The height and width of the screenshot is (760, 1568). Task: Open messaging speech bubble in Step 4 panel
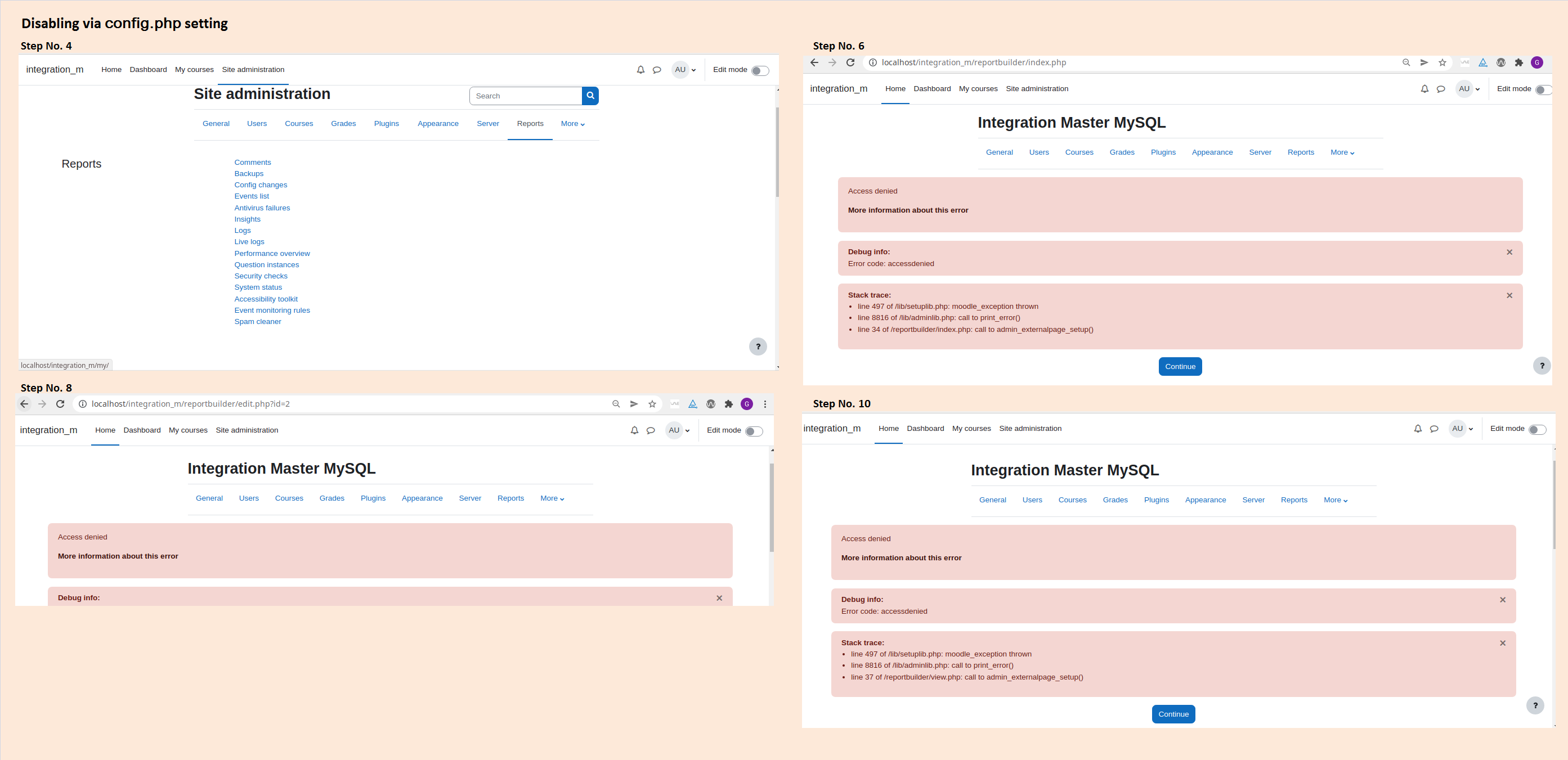coord(657,70)
